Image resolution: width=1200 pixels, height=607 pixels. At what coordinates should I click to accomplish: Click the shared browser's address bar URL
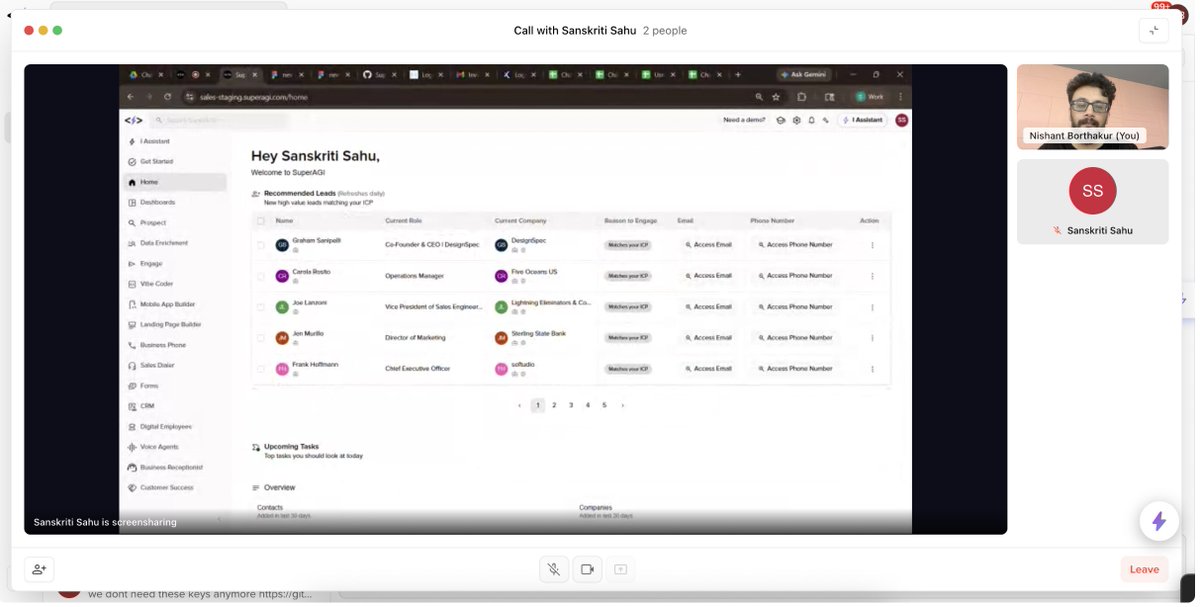coord(253,97)
